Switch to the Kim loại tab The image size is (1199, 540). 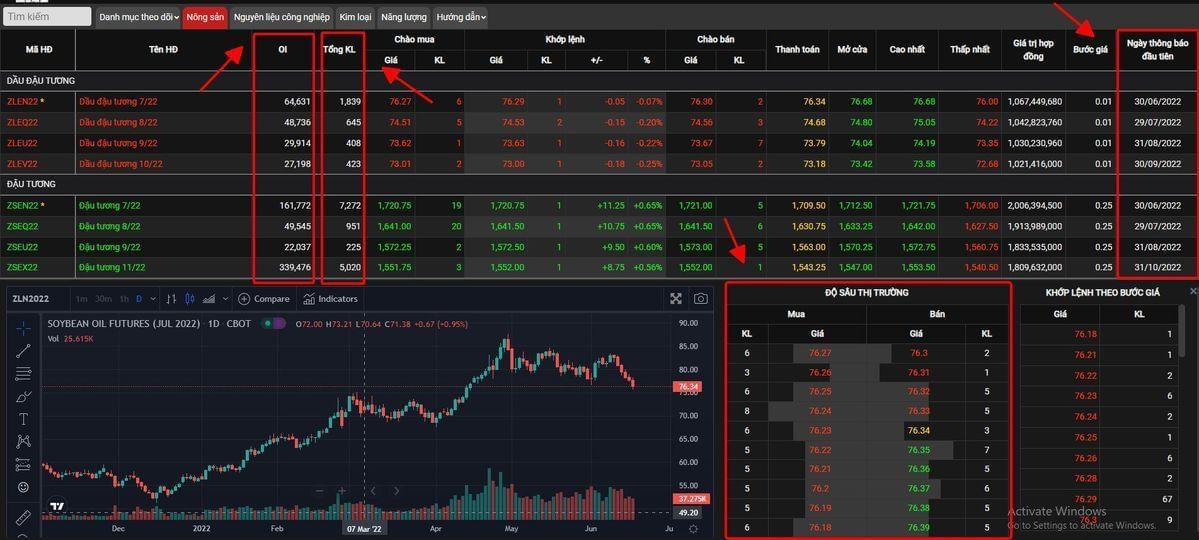(355, 17)
